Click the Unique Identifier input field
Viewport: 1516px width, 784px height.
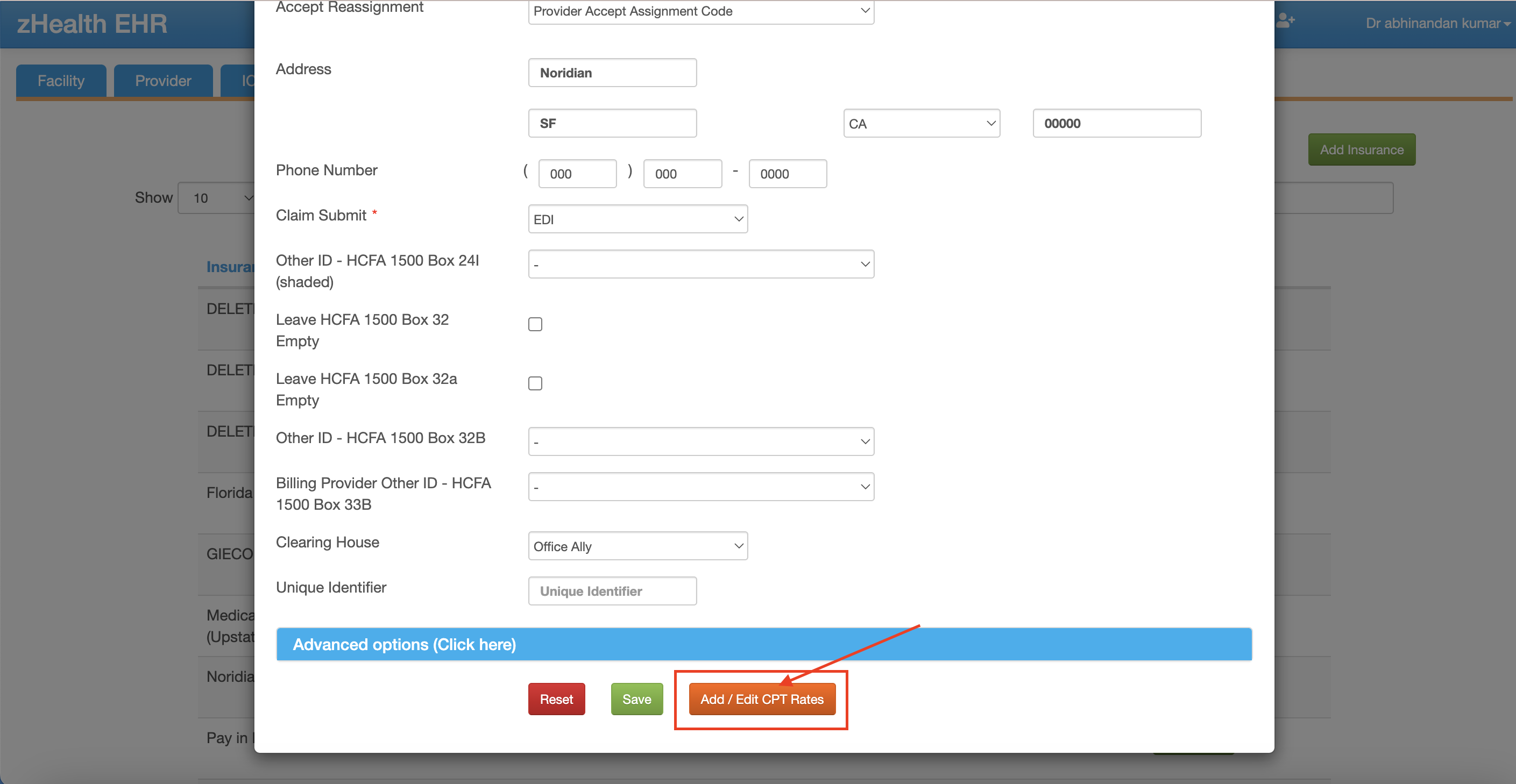click(x=612, y=591)
